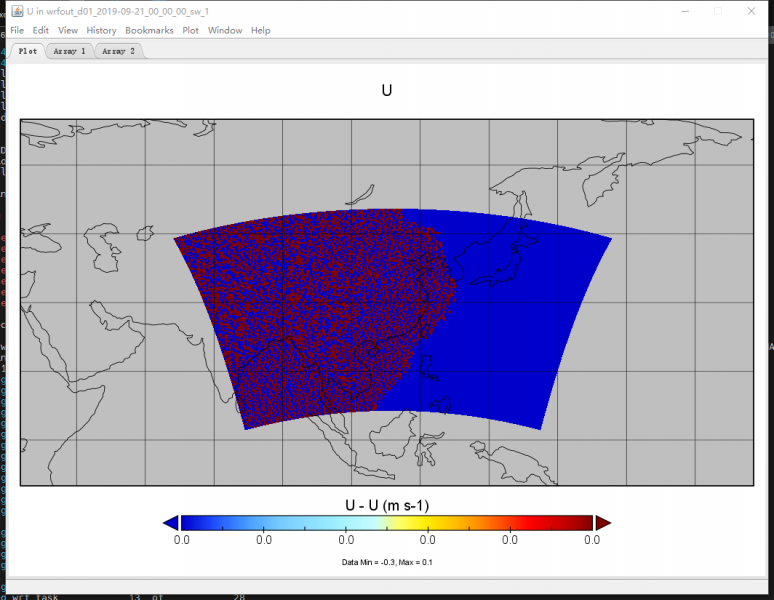
Task: Minimize the Panoply plot window
Action: [686, 11]
